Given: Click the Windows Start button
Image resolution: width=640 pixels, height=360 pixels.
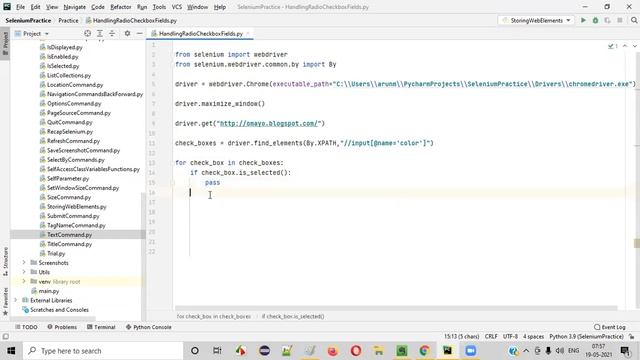Looking at the screenshot, I should point(11,351).
